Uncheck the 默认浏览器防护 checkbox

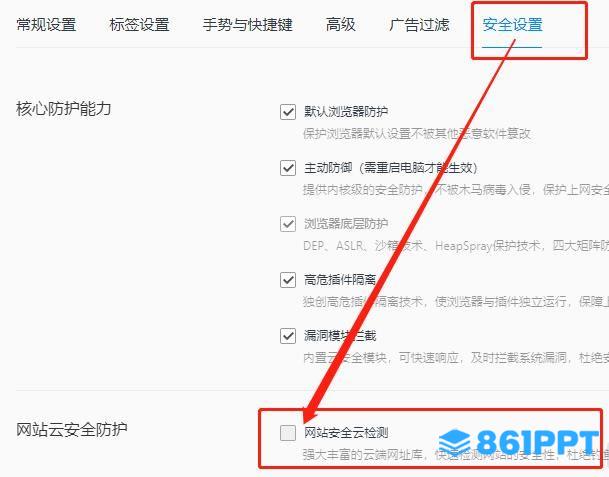[x=288, y=112]
